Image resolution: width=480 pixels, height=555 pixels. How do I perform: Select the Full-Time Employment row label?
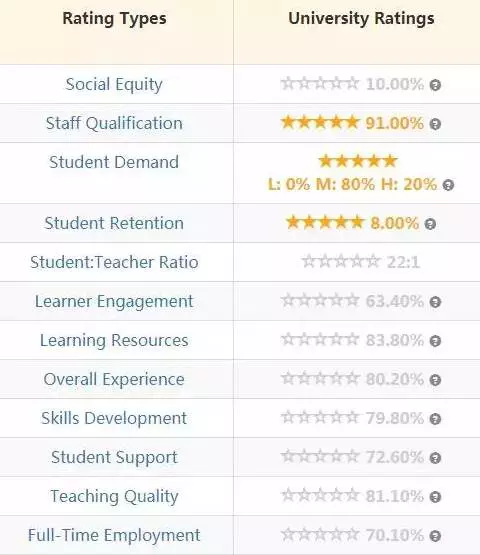[x=114, y=536]
